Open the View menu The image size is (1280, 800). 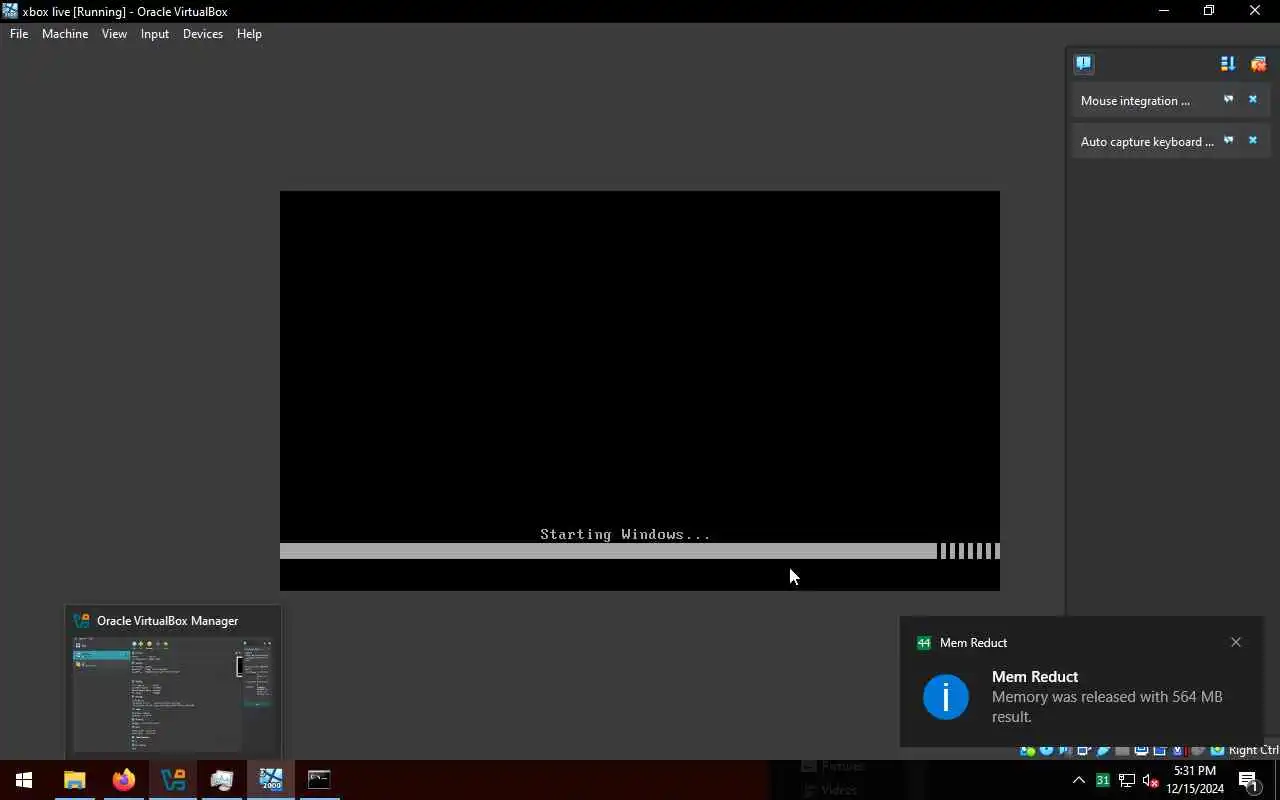point(114,34)
